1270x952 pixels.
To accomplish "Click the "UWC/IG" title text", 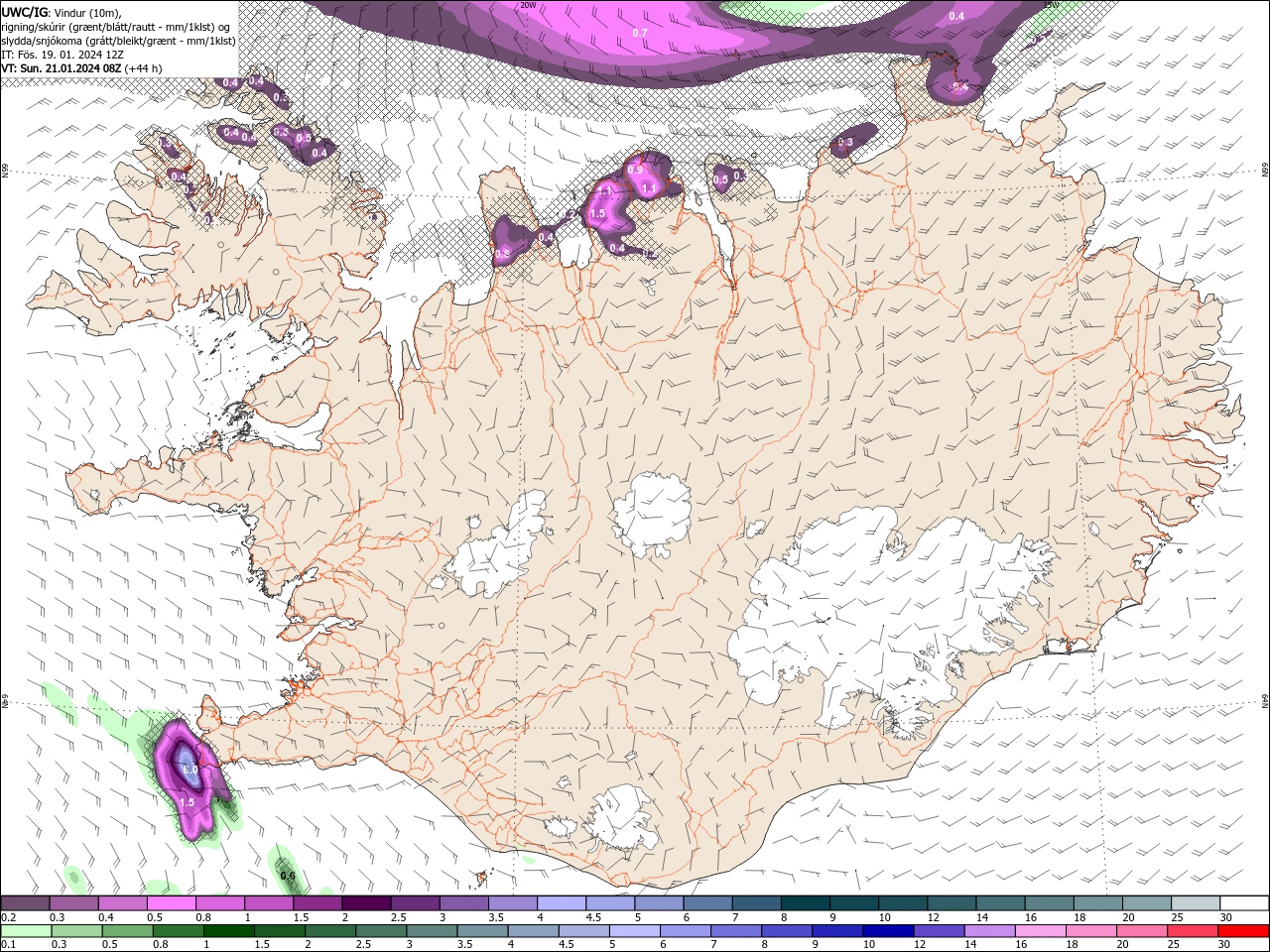I will [x=23, y=12].
